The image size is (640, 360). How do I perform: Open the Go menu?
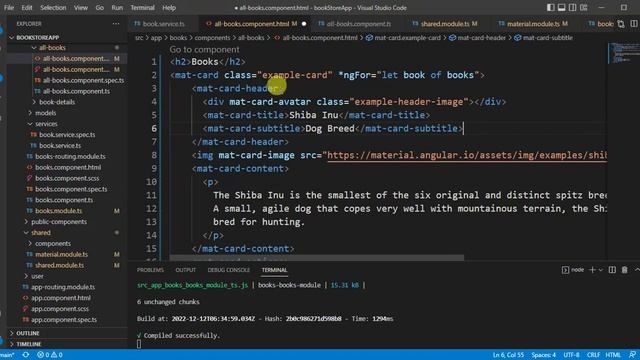point(100,7)
